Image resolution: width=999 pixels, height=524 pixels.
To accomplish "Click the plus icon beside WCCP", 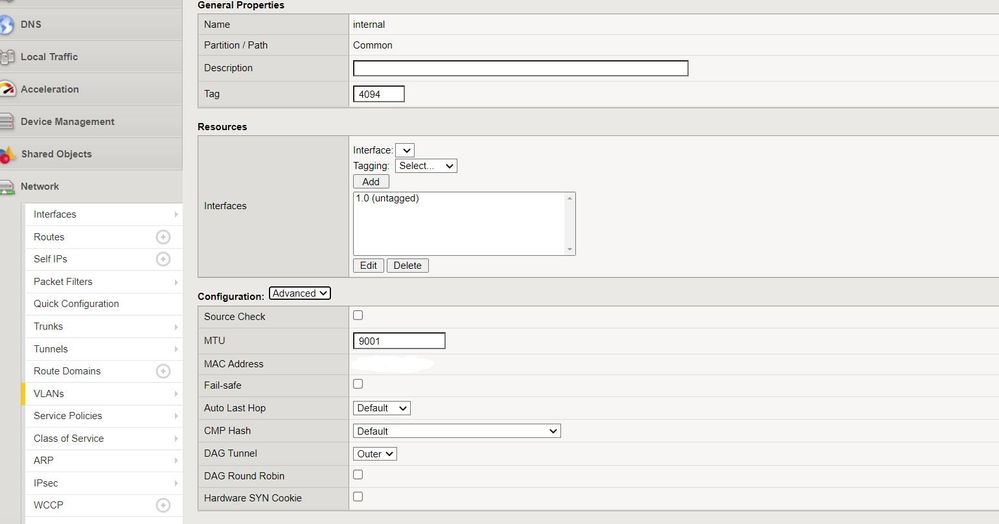I will pos(163,505).
